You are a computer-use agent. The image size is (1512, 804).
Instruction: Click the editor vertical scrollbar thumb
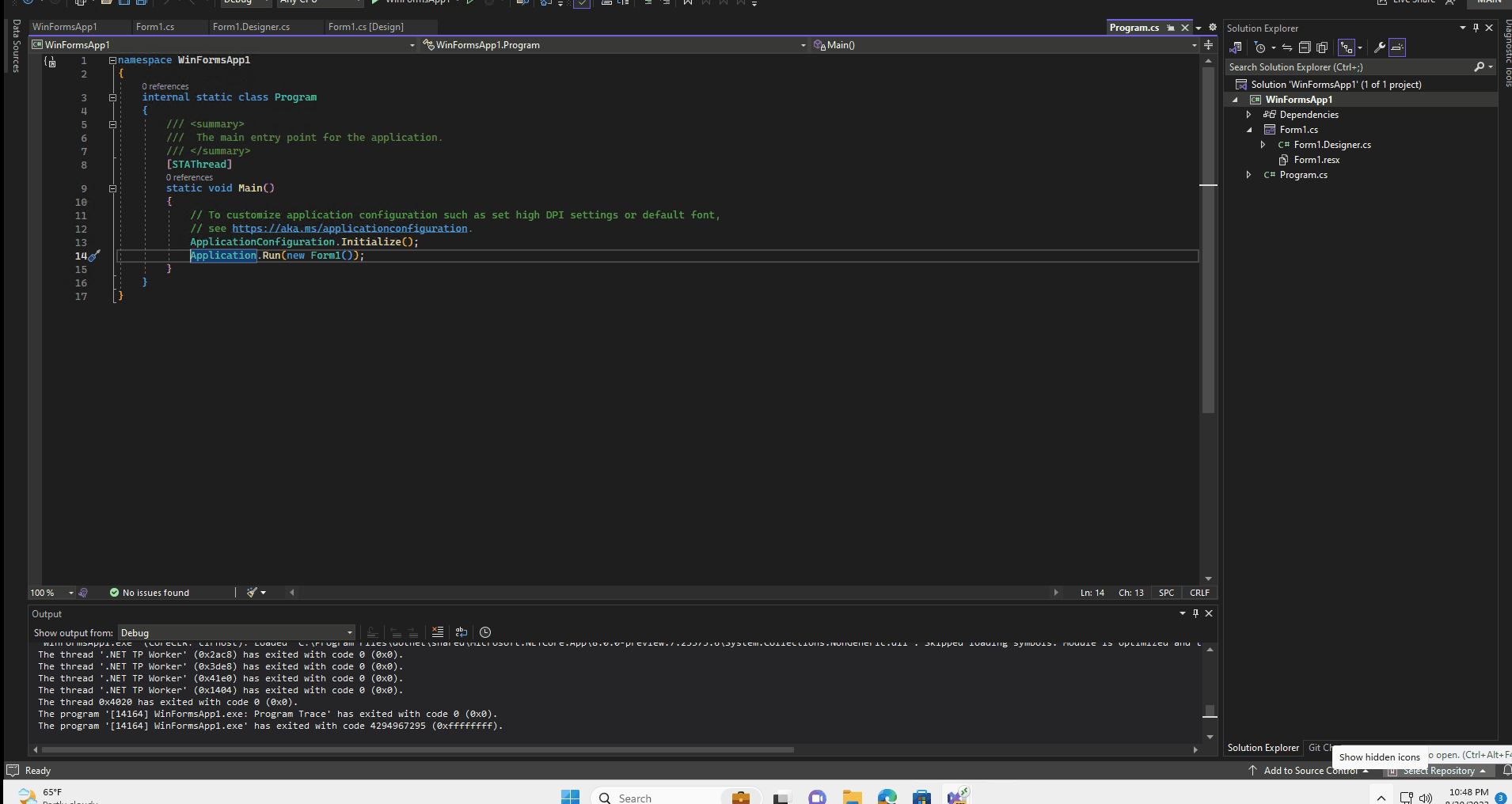coord(1208,240)
